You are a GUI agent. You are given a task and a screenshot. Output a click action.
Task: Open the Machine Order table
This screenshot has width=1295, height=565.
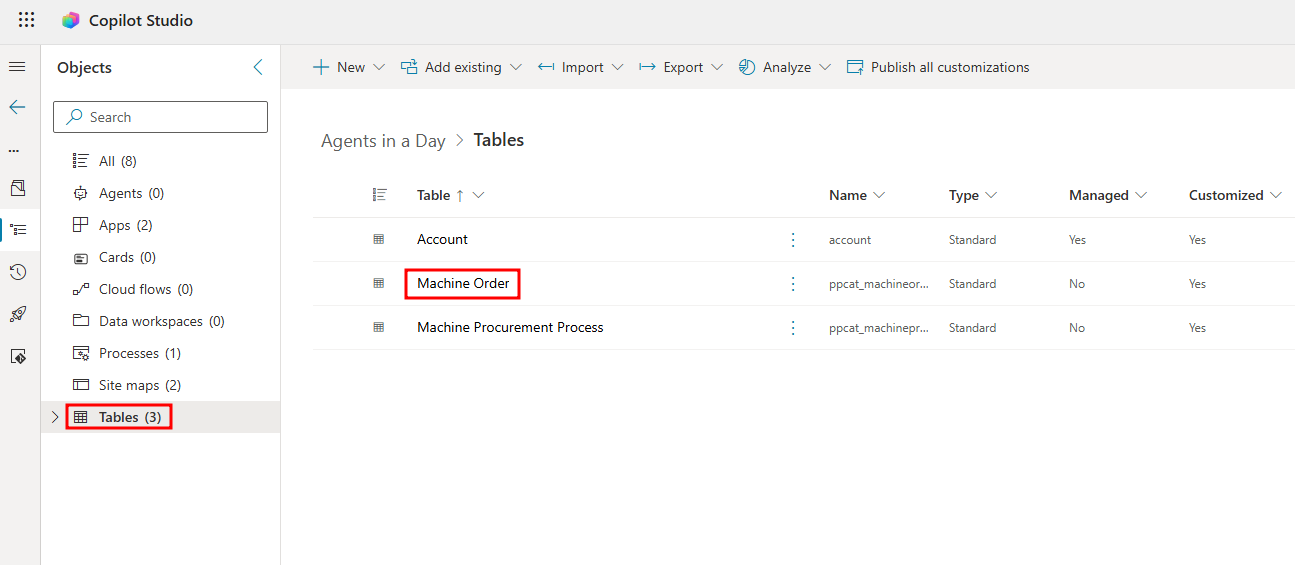click(x=463, y=284)
